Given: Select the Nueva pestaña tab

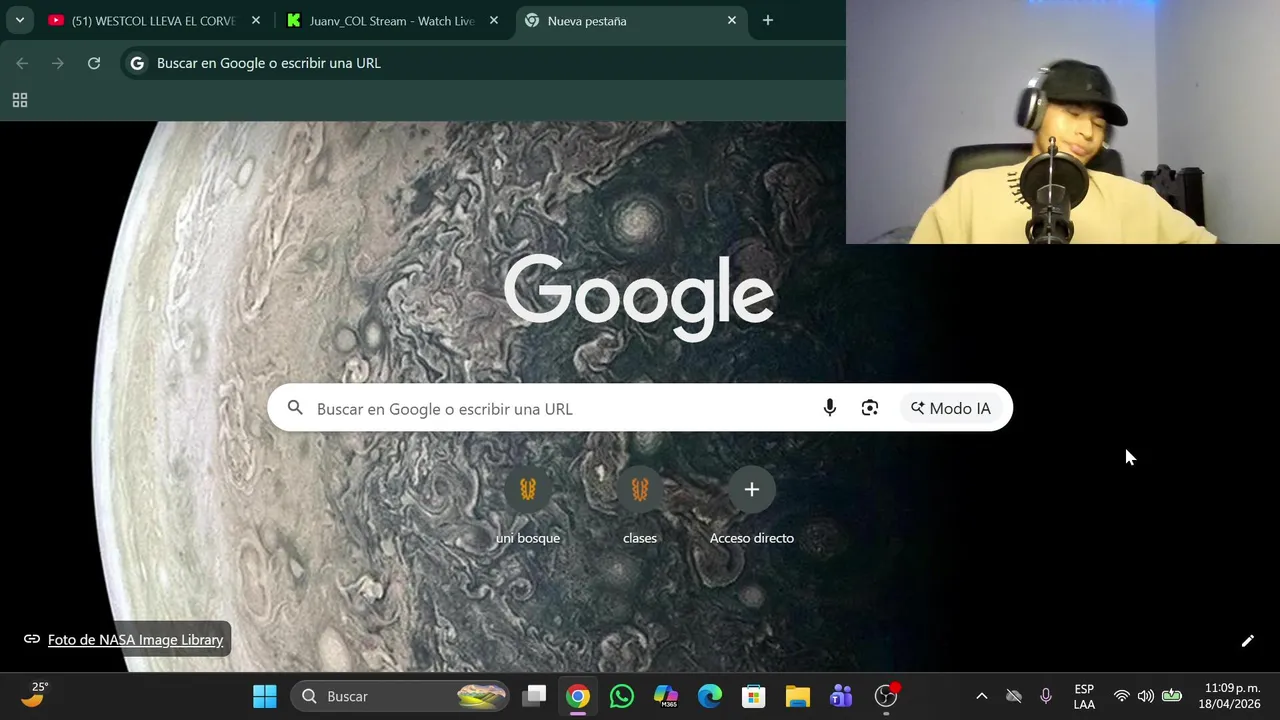Looking at the screenshot, I should (x=630, y=20).
